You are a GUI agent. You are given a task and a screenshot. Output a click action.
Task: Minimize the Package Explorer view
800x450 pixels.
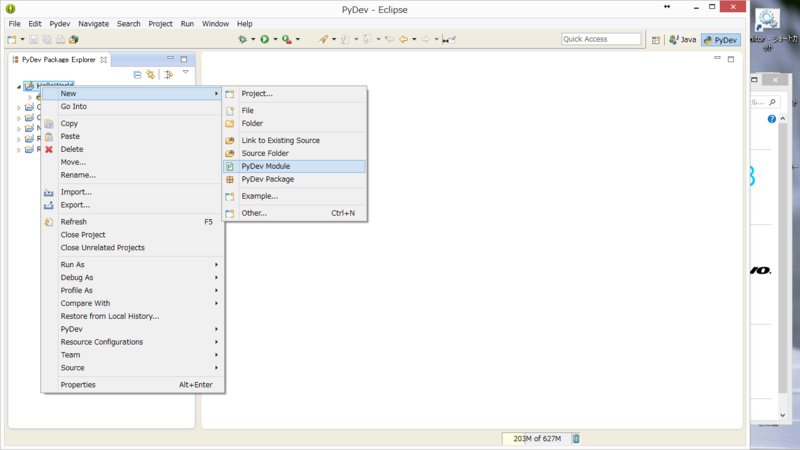[170, 58]
